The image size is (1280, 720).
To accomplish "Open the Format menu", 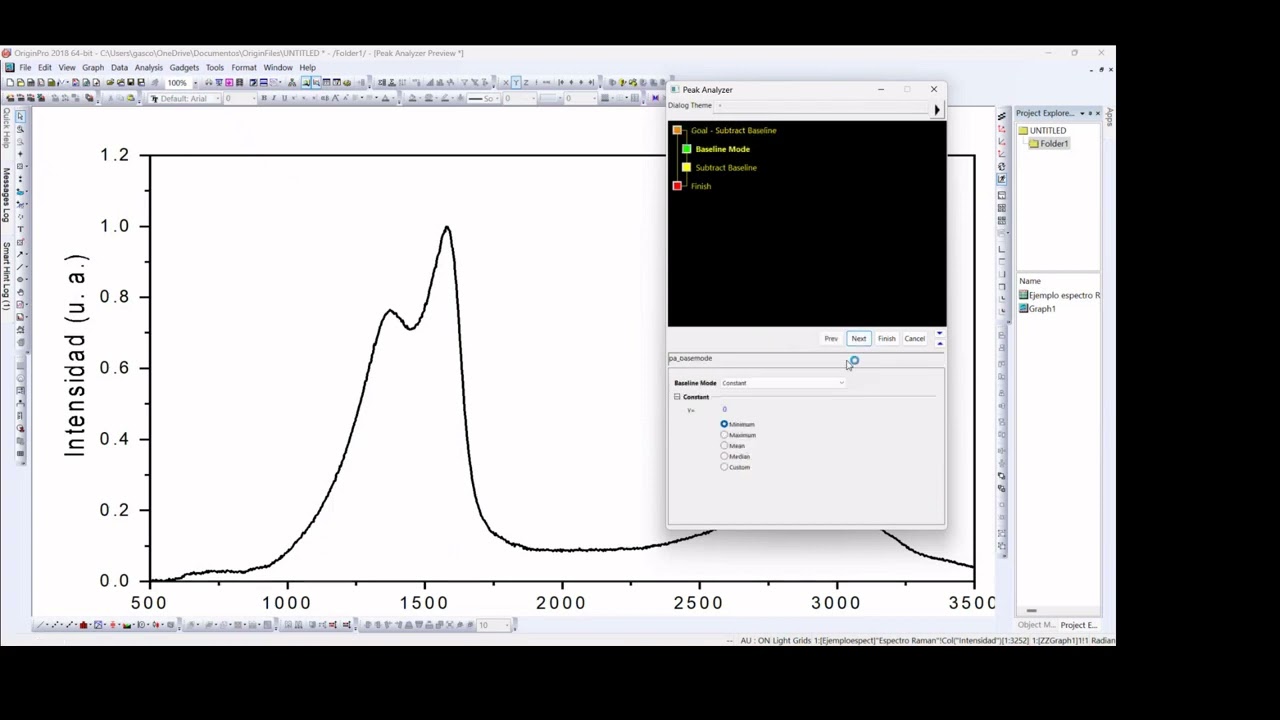I will click(244, 68).
